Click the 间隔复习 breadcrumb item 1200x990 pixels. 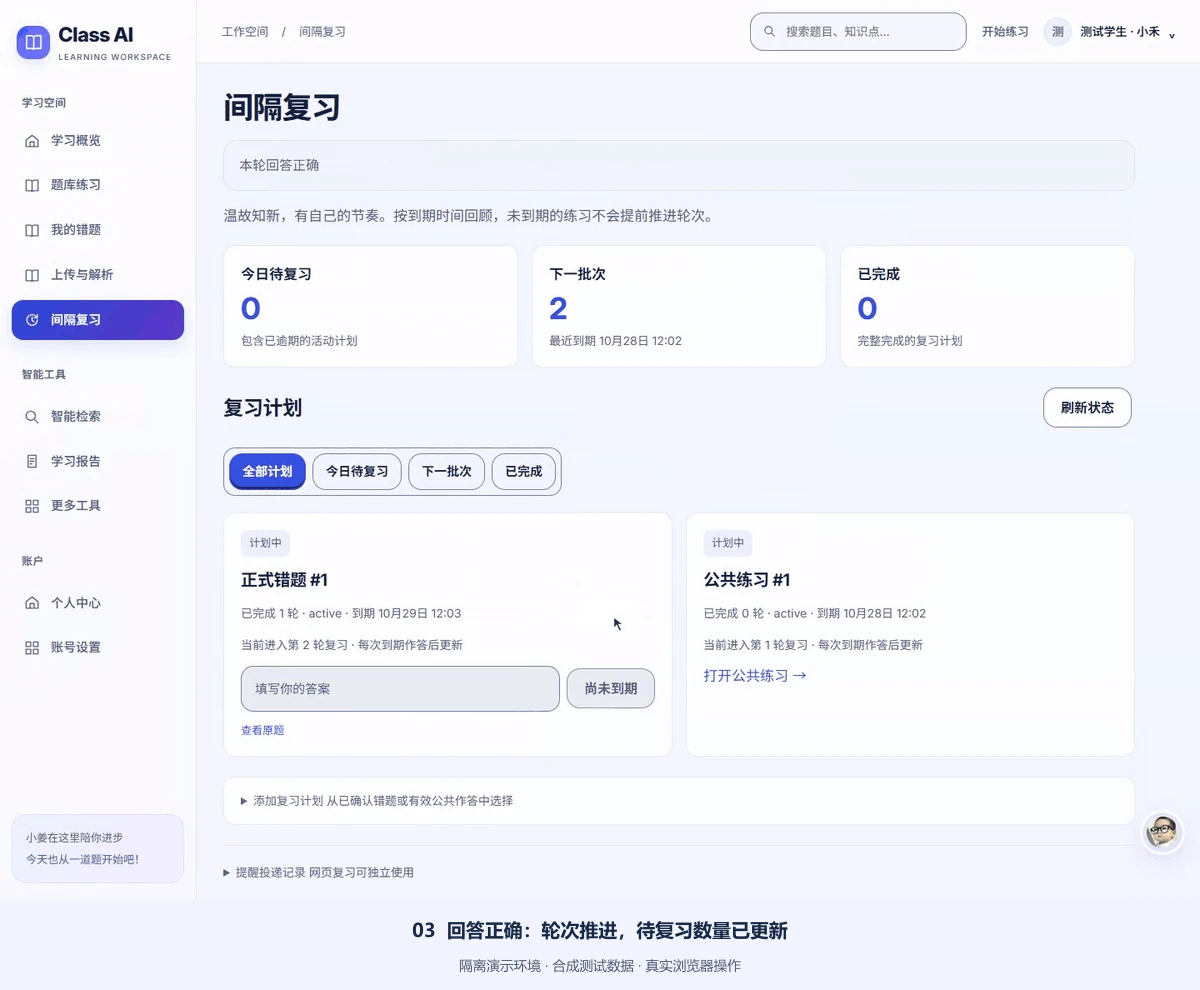[x=322, y=32]
